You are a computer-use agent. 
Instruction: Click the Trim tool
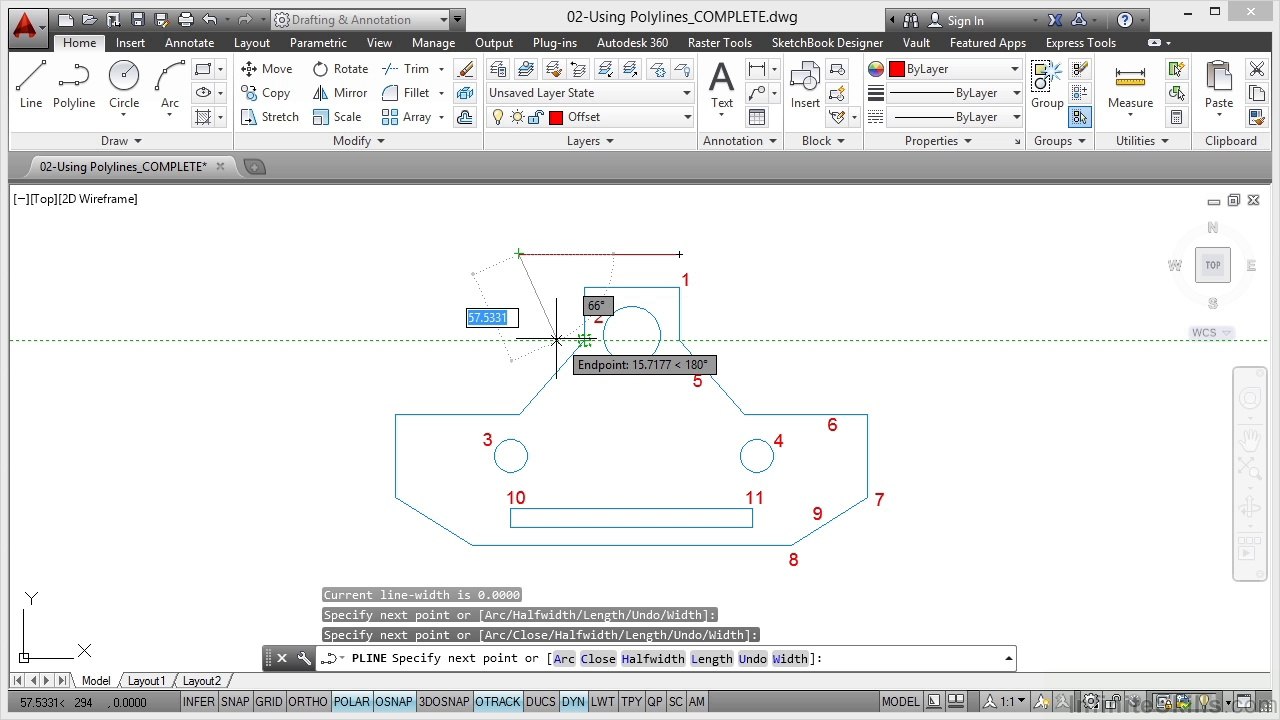406,69
